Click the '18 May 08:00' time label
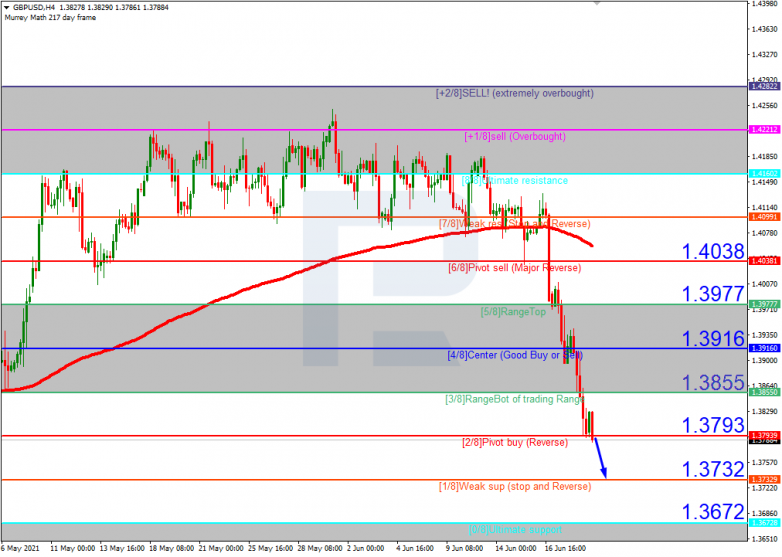The image size is (782, 557). pyautogui.click(x=172, y=549)
